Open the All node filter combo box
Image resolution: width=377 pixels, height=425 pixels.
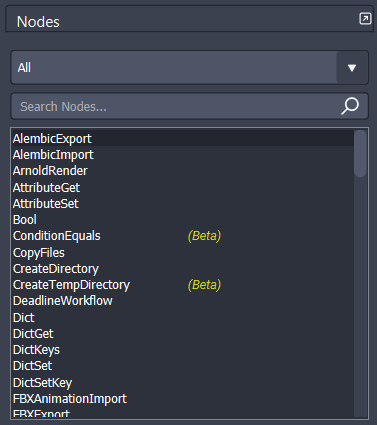190,68
